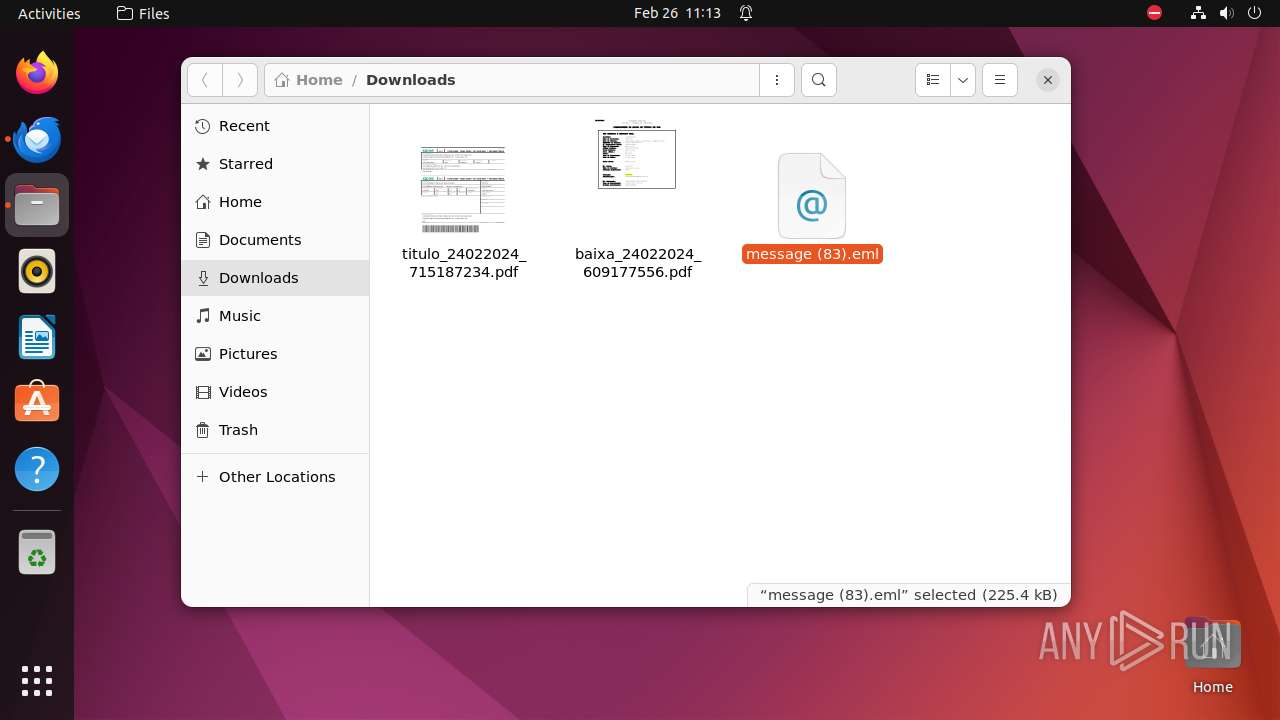Click the baixa_24022024_609177556.pdf file name
This screenshot has width=1280, height=720.
click(638, 263)
